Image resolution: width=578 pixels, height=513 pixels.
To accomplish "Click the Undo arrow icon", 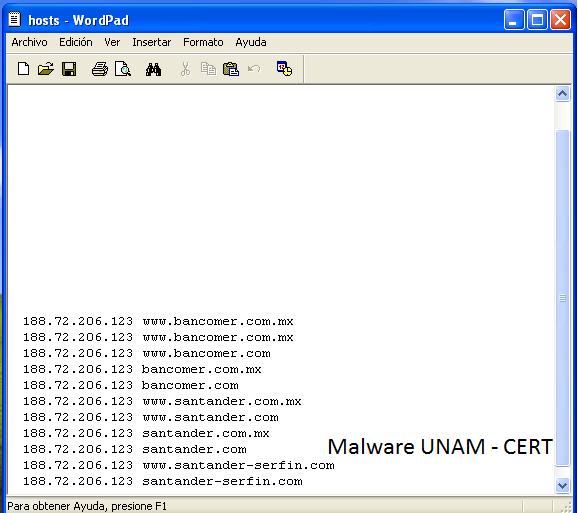I will [254, 69].
